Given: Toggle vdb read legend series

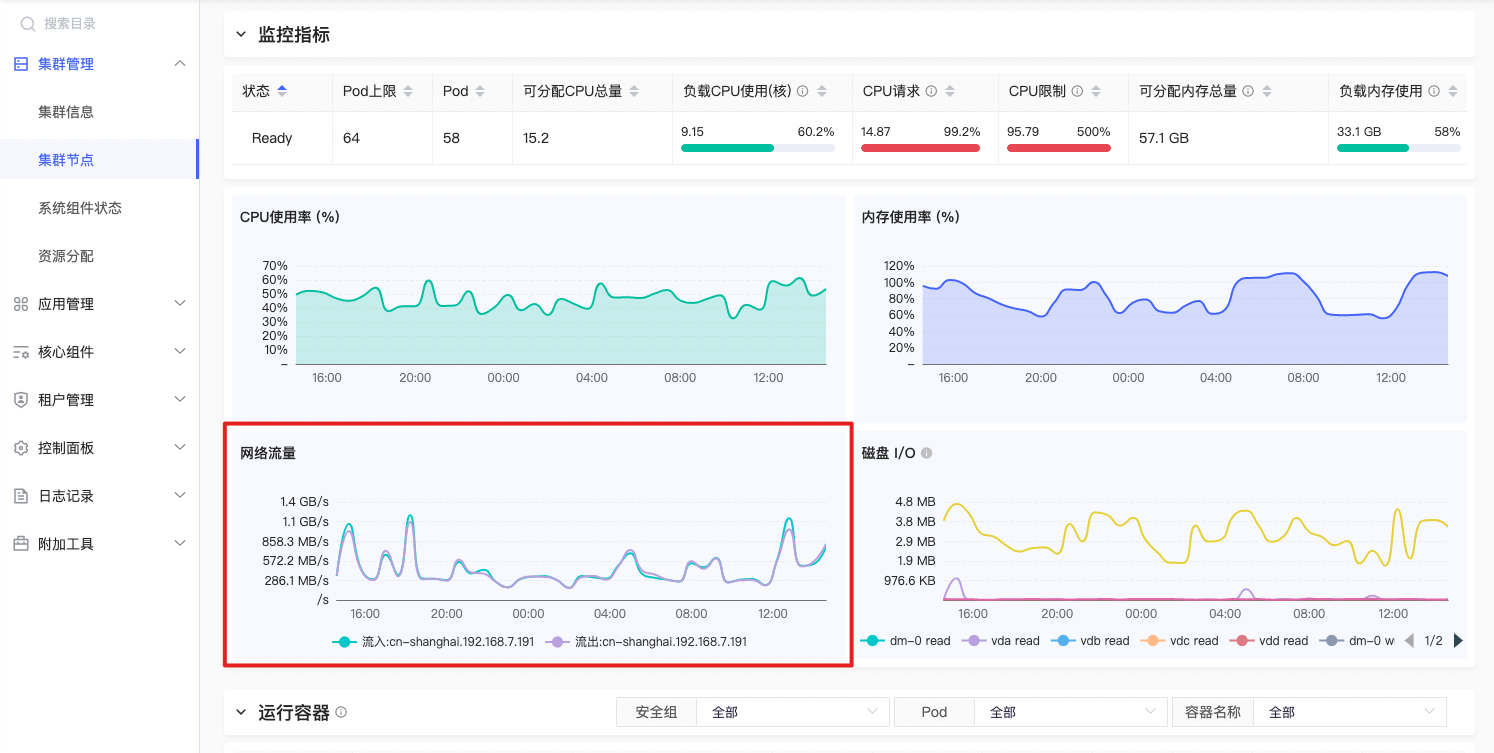Looking at the screenshot, I should (1090, 641).
